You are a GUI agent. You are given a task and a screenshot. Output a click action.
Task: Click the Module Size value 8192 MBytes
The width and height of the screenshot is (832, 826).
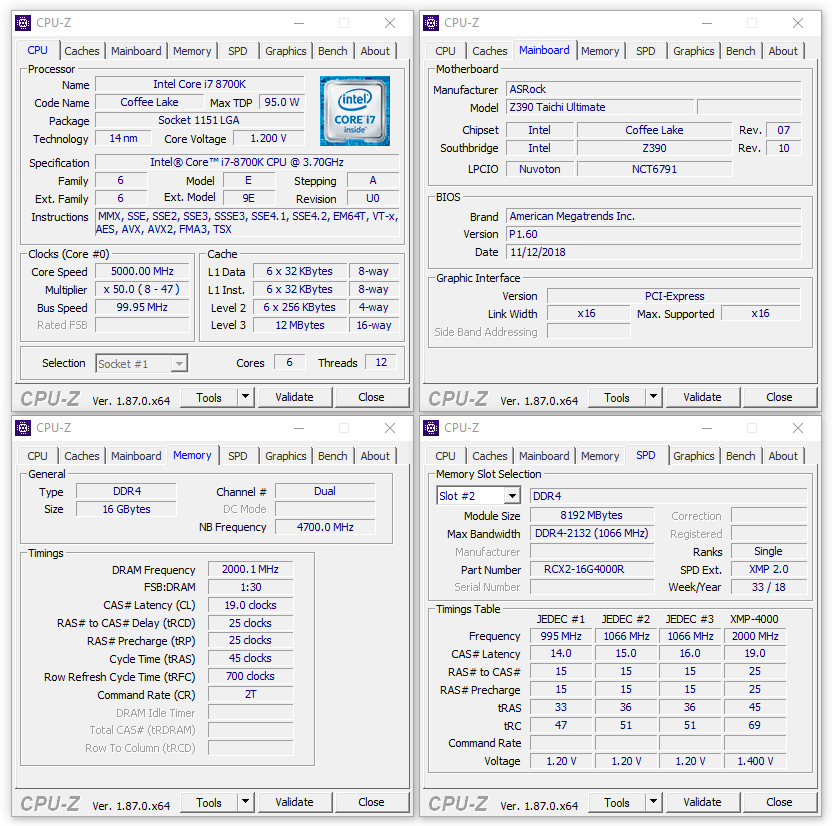[592, 516]
